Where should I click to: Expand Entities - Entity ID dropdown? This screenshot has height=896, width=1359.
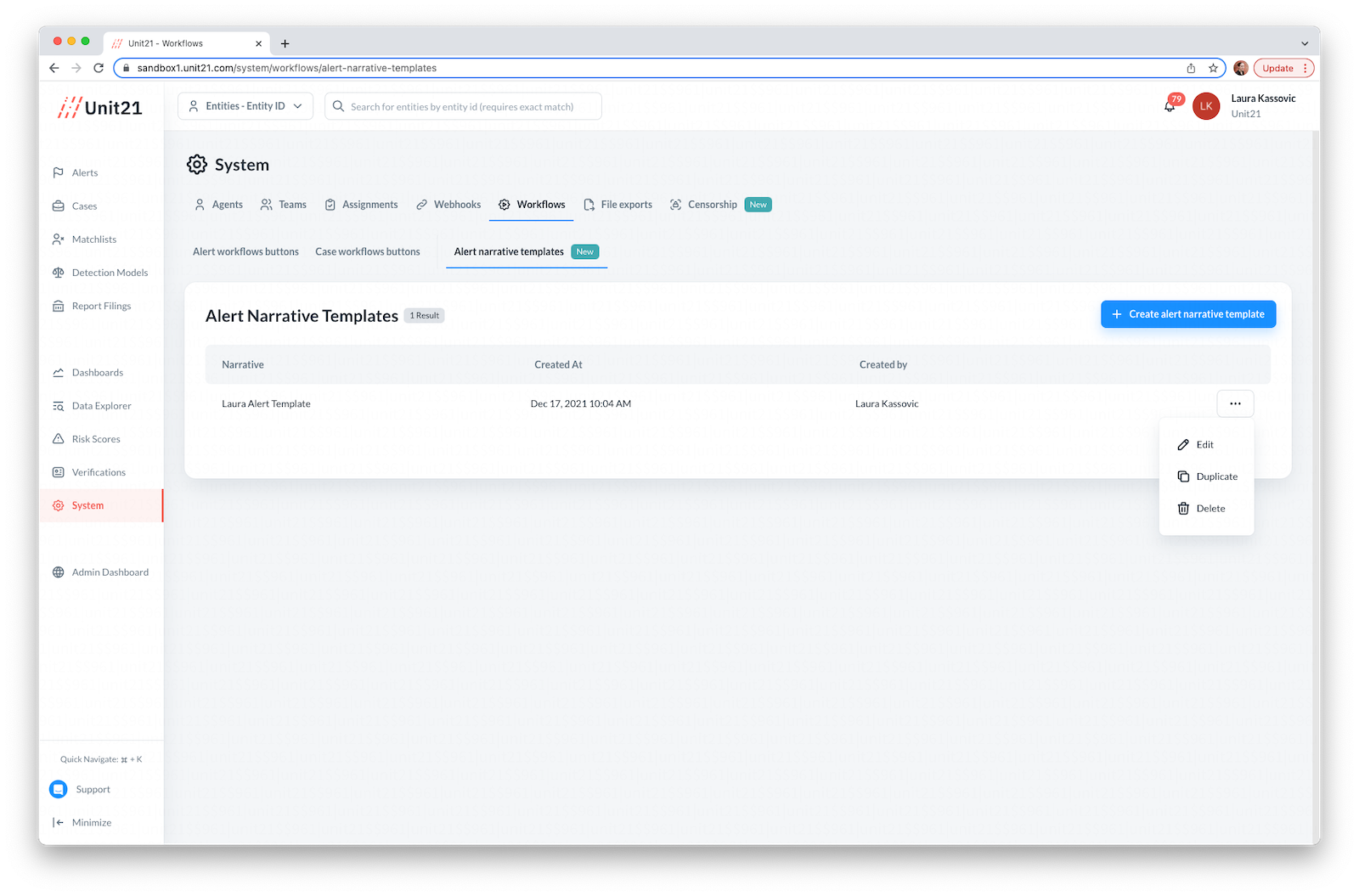pyautogui.click(x=245, y=106)
